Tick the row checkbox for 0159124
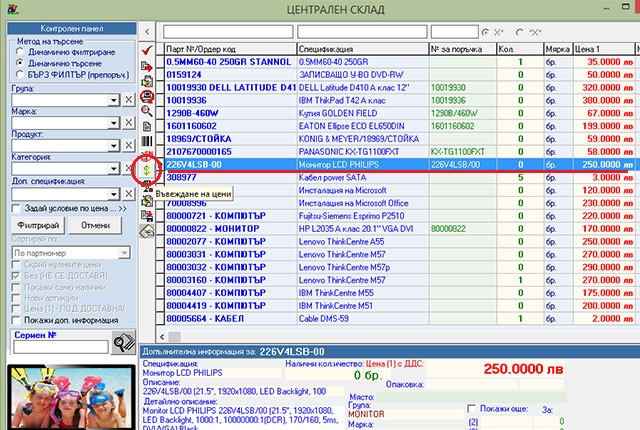The height and width of the screenshot is (430, 640). [160, 75]
